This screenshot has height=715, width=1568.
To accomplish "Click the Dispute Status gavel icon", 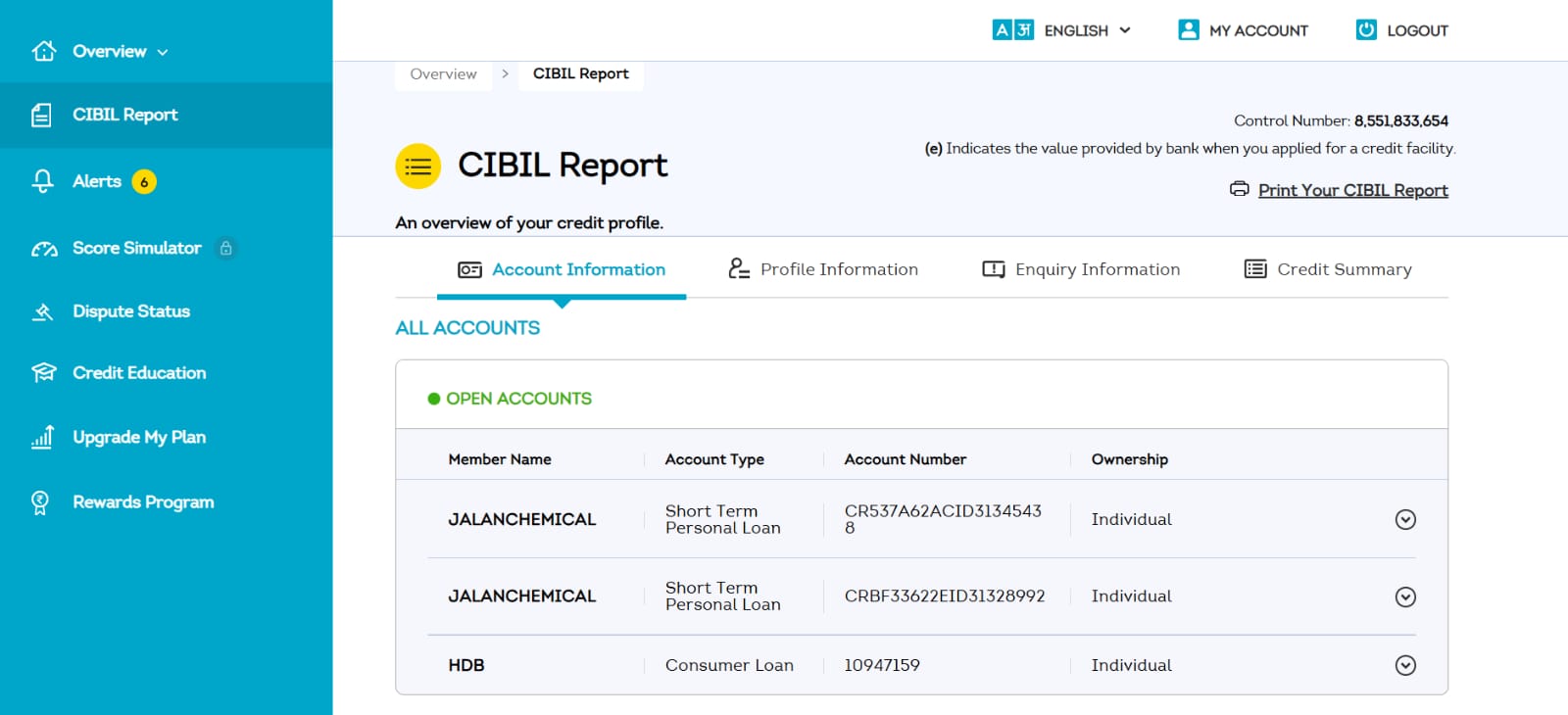I will [43, 312].
